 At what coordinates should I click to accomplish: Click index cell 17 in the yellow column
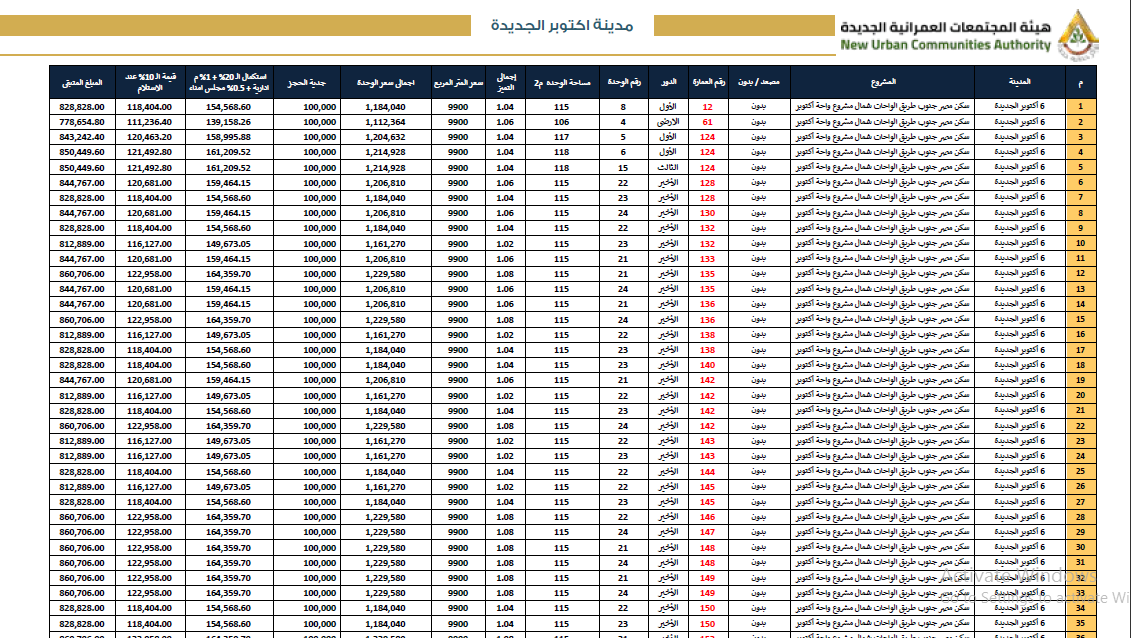[1081, 350]
